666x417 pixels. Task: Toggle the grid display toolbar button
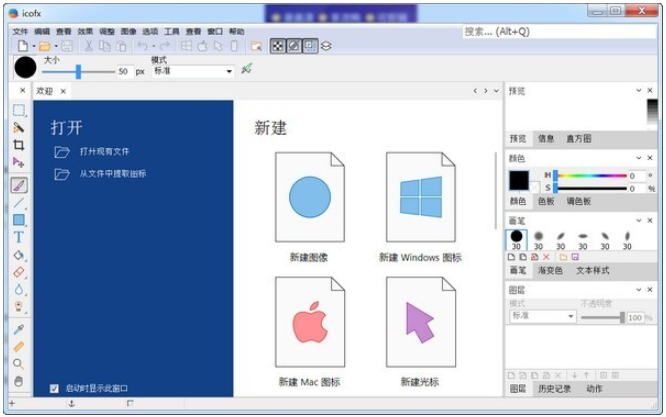pos(310,46)
